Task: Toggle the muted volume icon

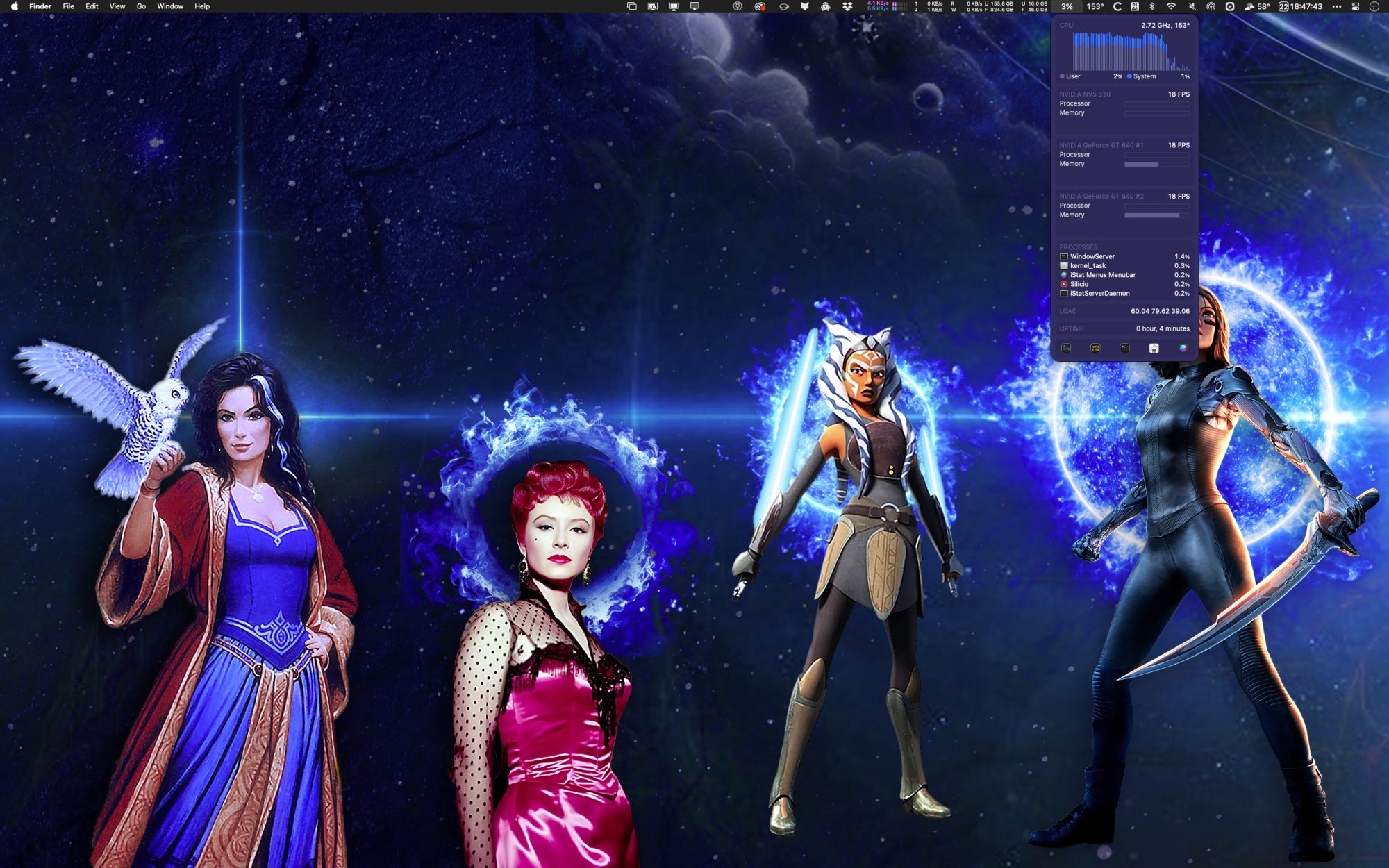Action: (x=1192, y=6)
